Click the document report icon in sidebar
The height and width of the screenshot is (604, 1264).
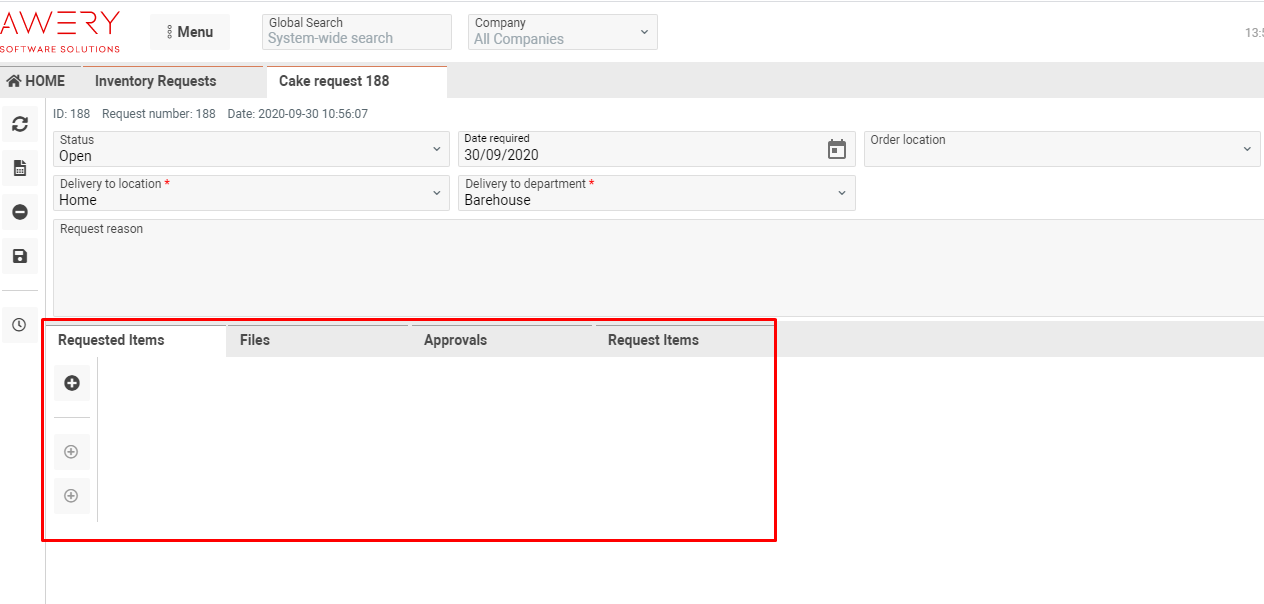coord(19,168)
